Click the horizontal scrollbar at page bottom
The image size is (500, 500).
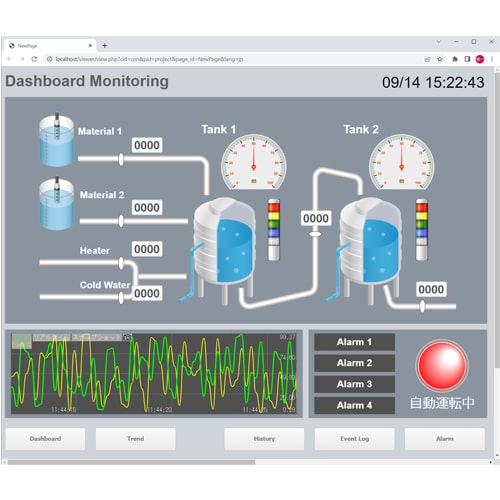pos(131,462)
